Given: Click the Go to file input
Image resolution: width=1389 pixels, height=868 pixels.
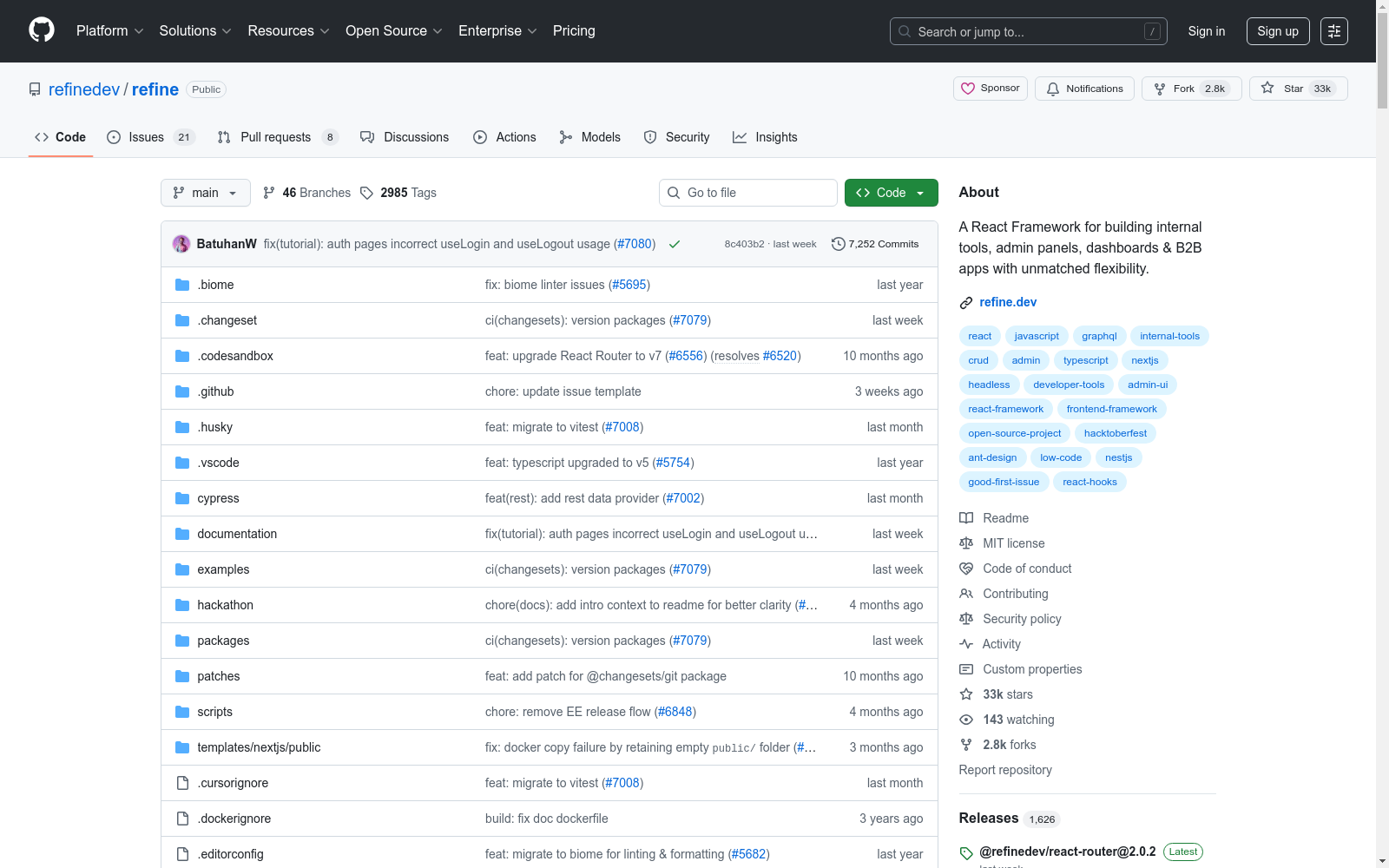Looking at the screenshot, I should [x=748, y=193].
